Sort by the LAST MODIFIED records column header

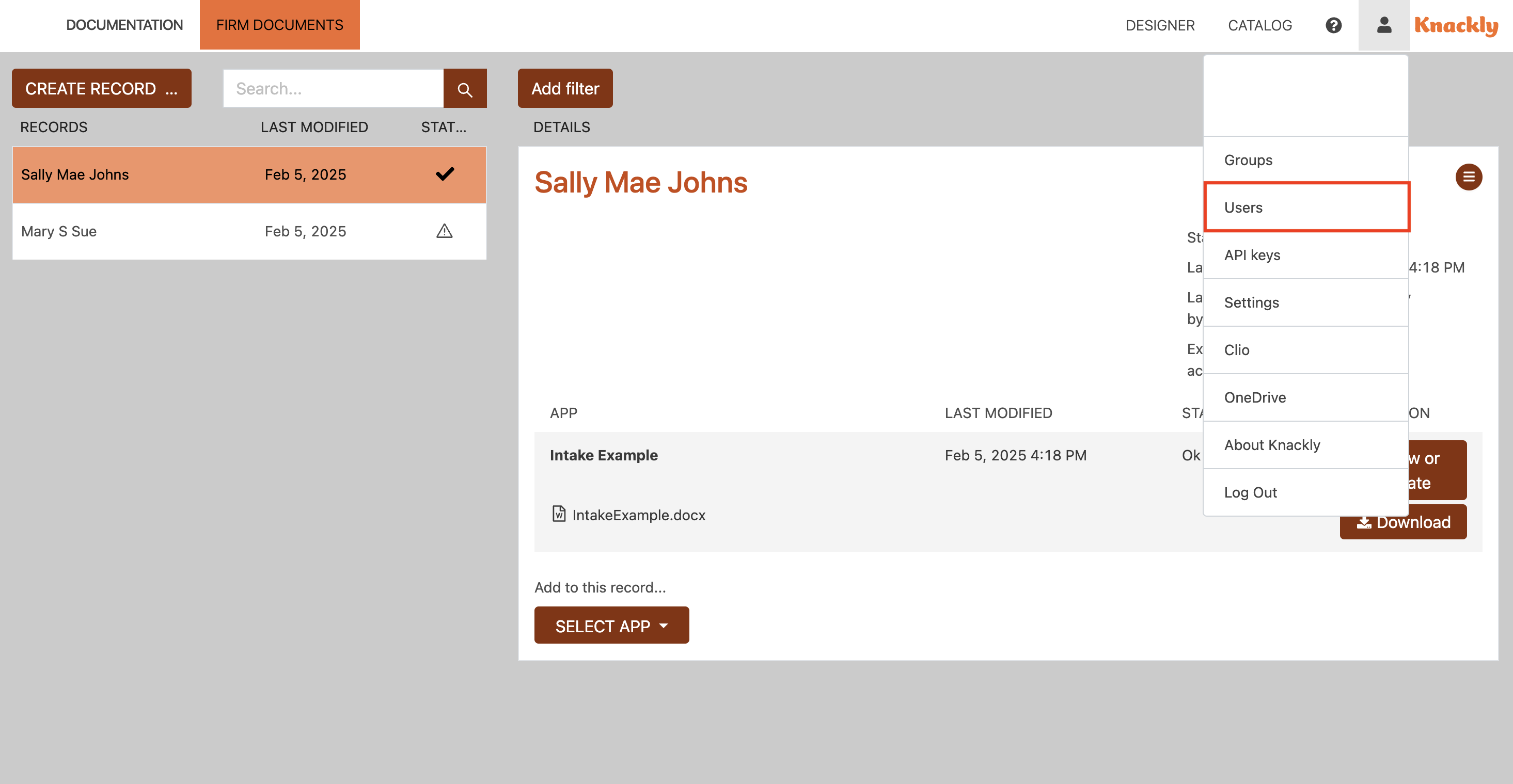tap(314, 127)
